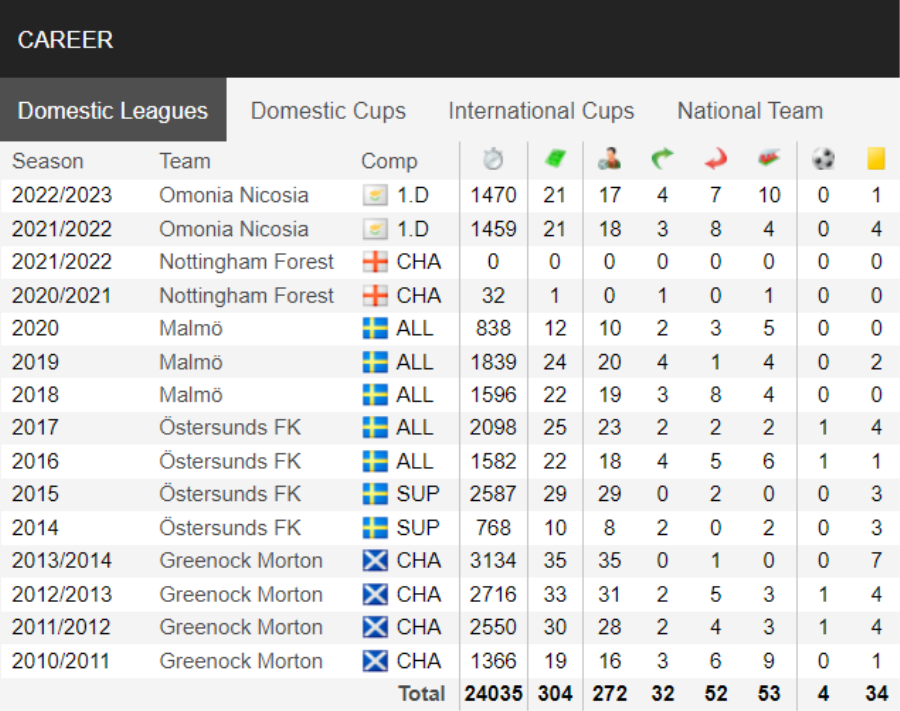
Task: Click the soccer ball goals icon
Action: point(823,160)
